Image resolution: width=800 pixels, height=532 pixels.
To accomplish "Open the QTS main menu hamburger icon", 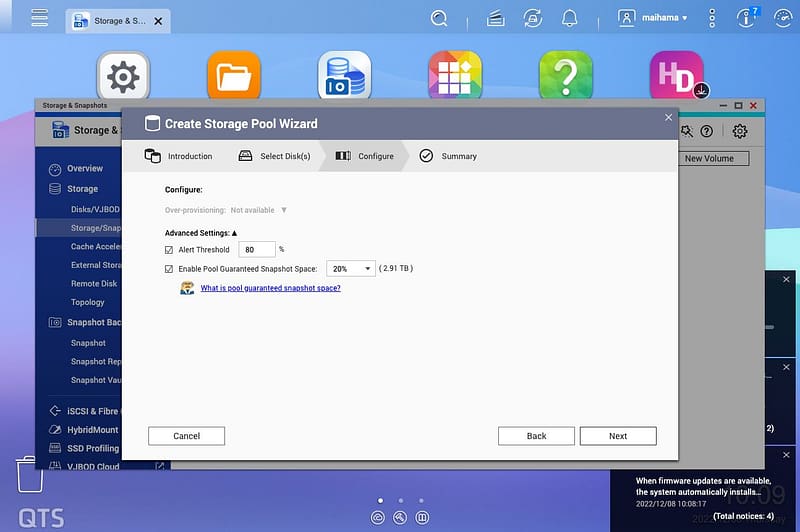I will 39,18.
